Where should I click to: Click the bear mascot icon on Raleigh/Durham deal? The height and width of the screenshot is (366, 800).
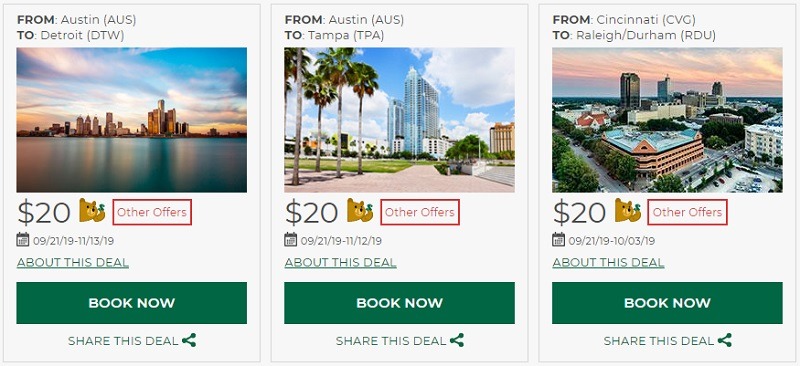(x=628, y=210)
